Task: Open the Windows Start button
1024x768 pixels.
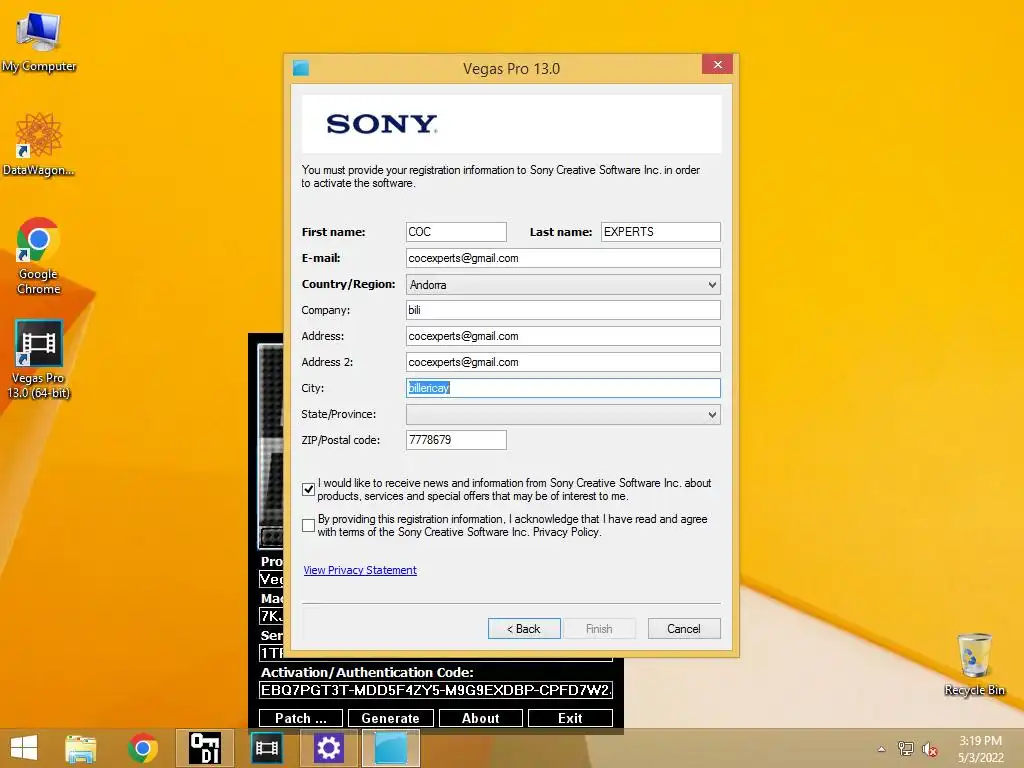Action: coord(24,748)
